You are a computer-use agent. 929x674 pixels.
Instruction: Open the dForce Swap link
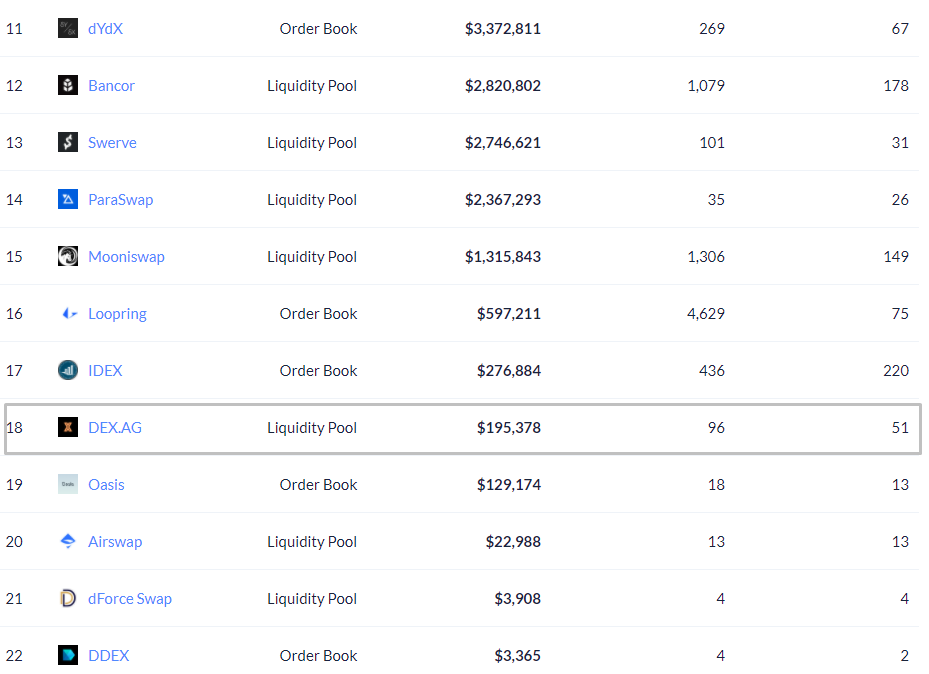click(x=130, y=598)
